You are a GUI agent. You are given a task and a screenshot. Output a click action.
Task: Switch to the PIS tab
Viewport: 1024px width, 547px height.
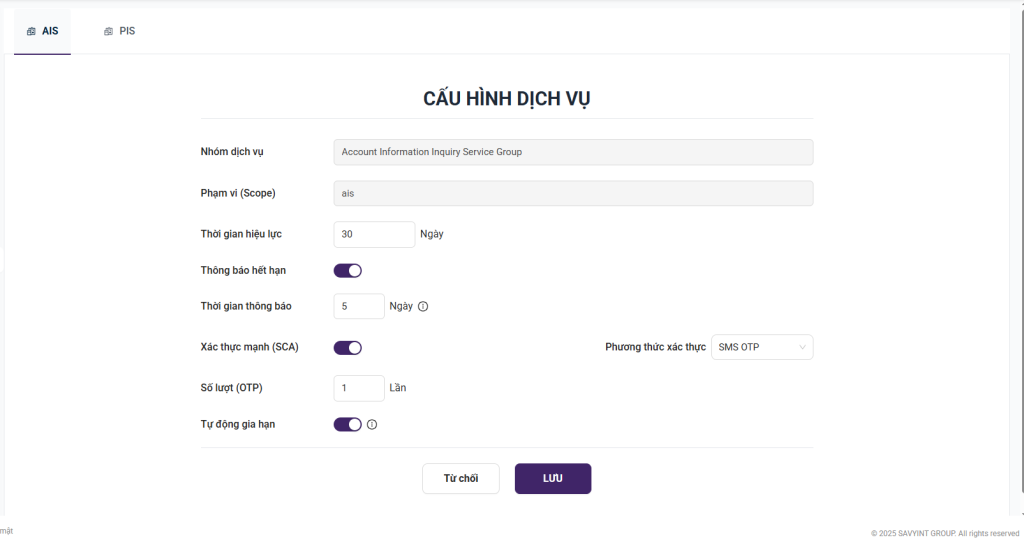[119, 31]
